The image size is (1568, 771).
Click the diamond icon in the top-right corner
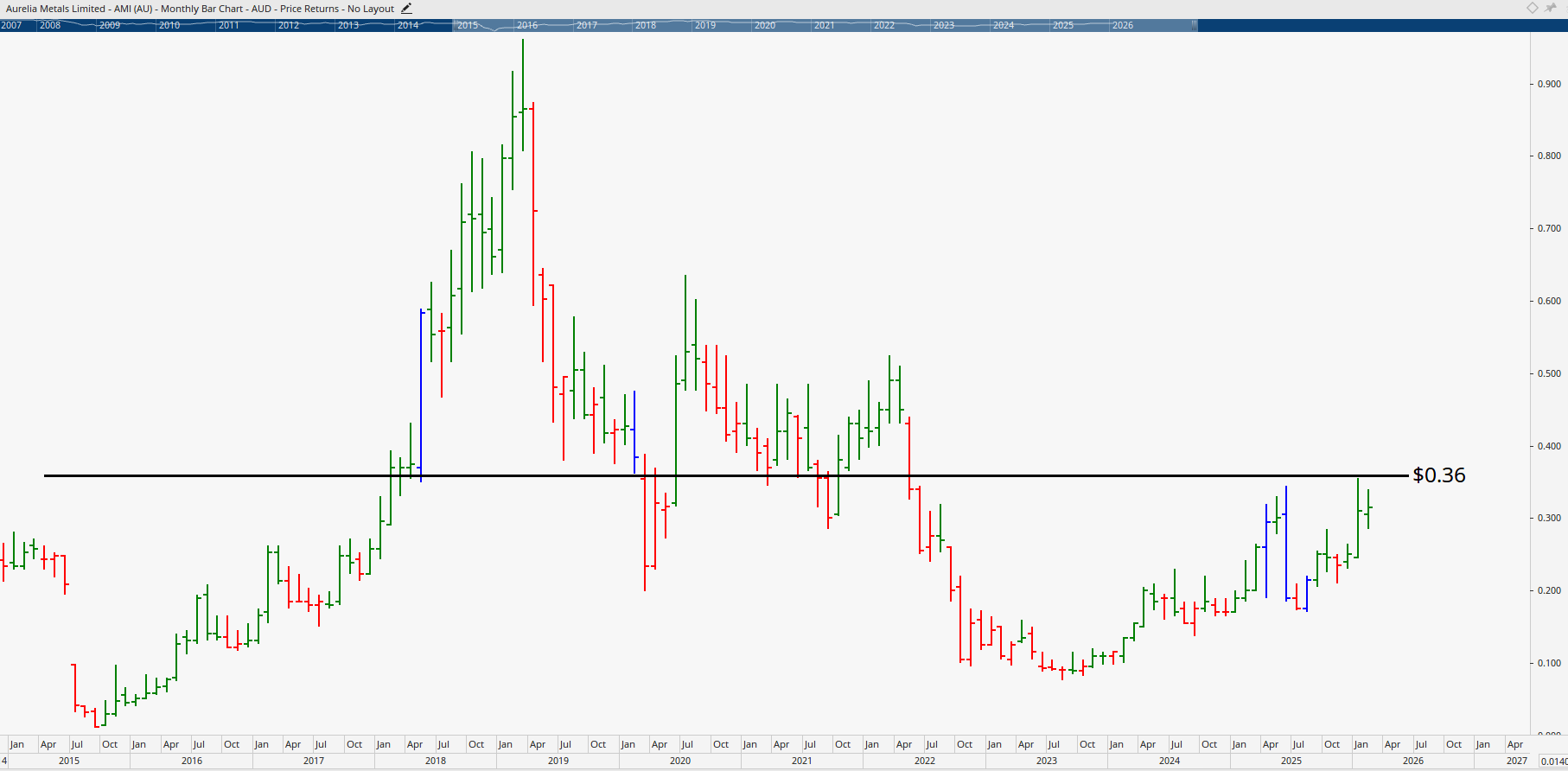click(x=1532, y=8)
